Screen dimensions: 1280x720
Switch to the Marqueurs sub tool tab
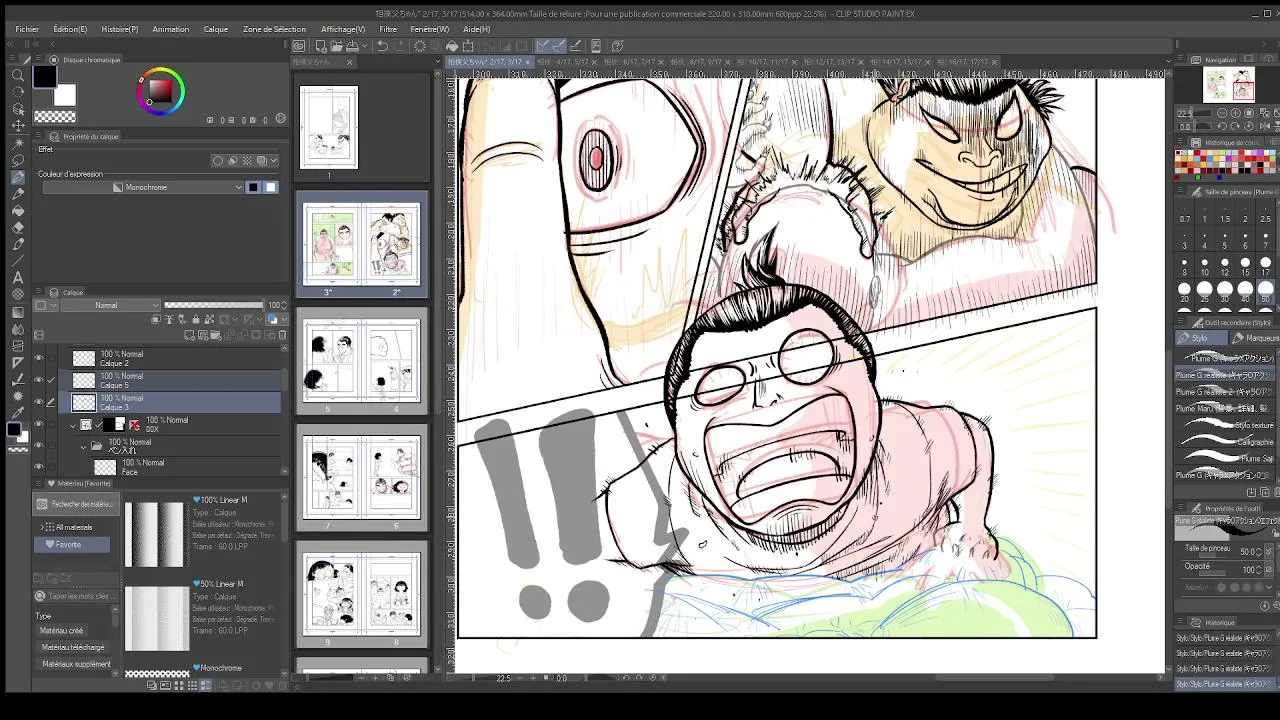1256,338
